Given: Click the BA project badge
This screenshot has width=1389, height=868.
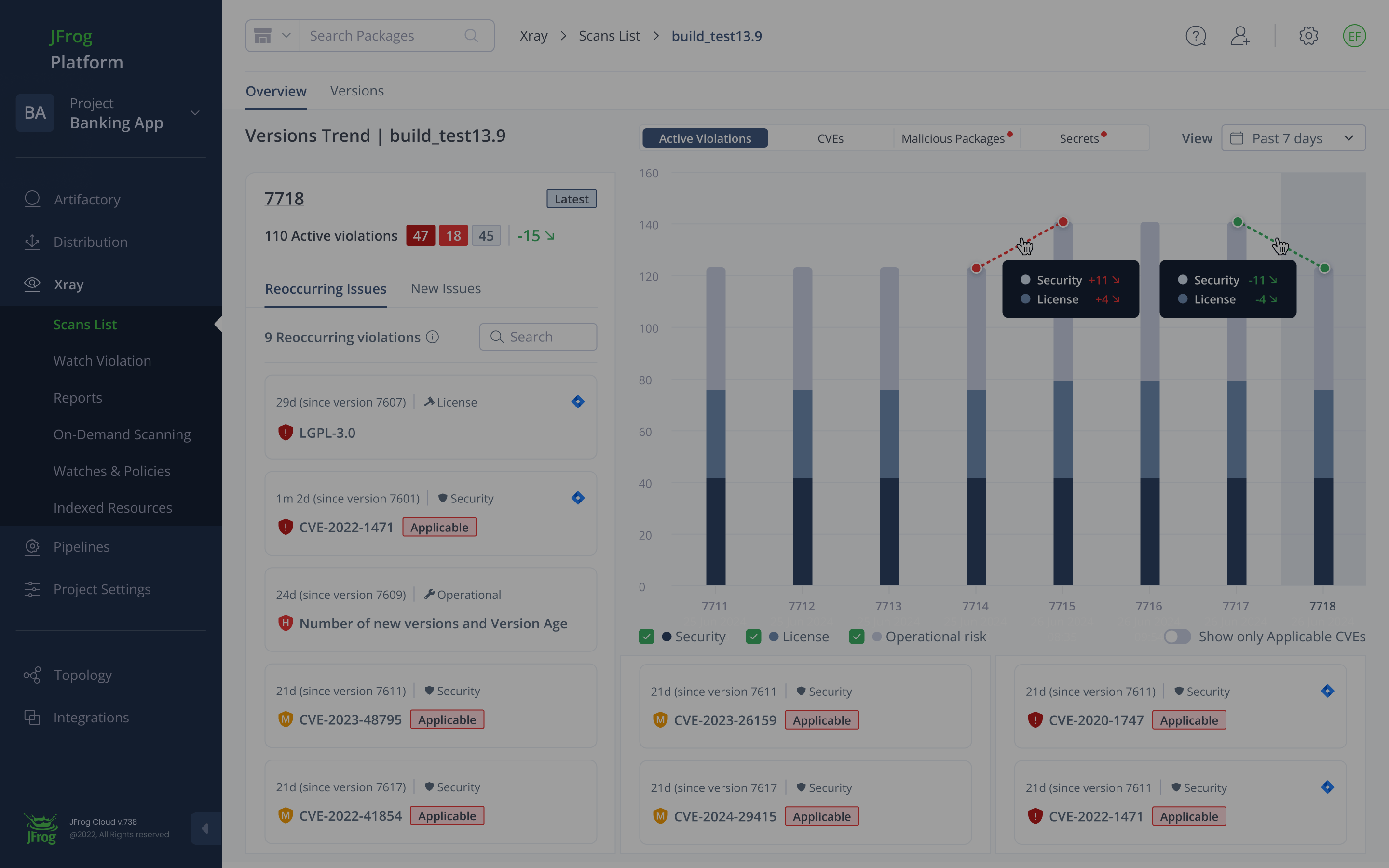Looking at the screenshot, I should [35, 112].
